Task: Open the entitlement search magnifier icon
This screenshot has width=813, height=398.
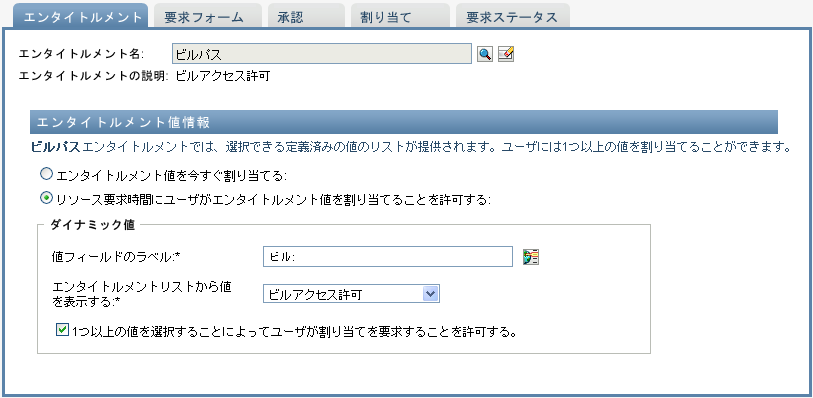Action: [485, 54]
